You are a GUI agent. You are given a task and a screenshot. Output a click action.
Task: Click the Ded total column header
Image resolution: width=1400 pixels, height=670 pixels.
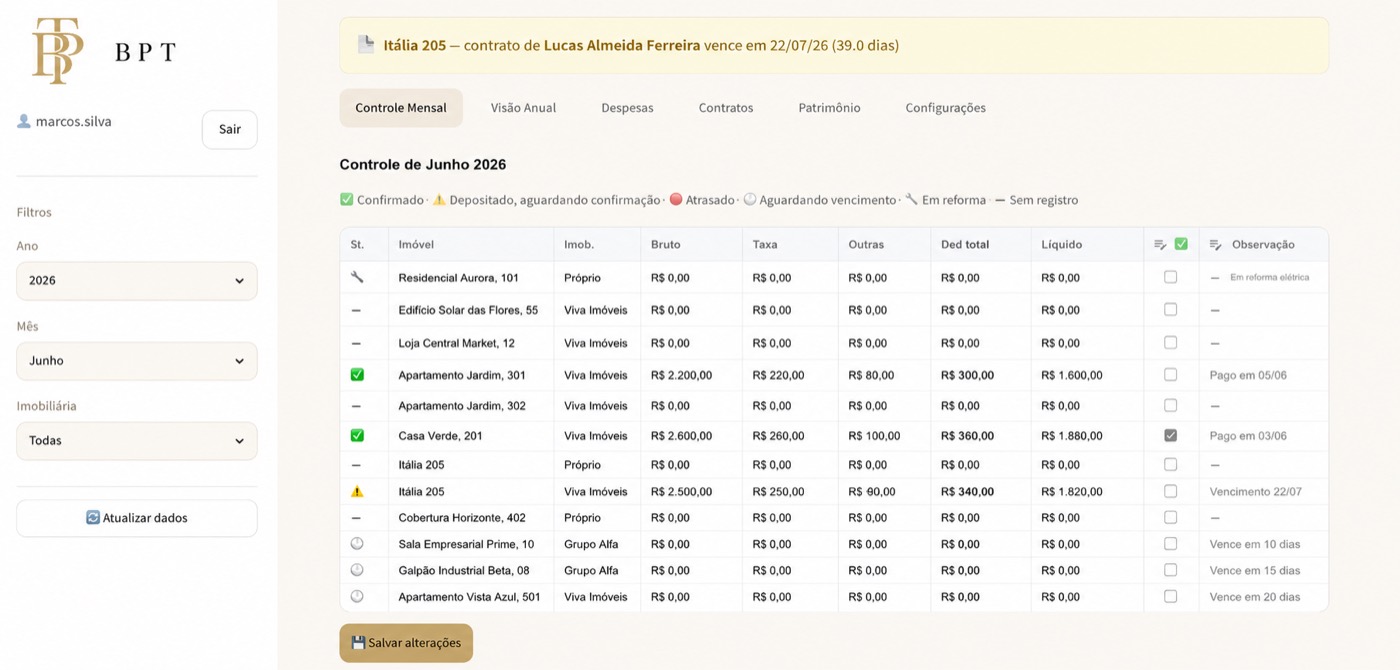click(x=981, y=244)
